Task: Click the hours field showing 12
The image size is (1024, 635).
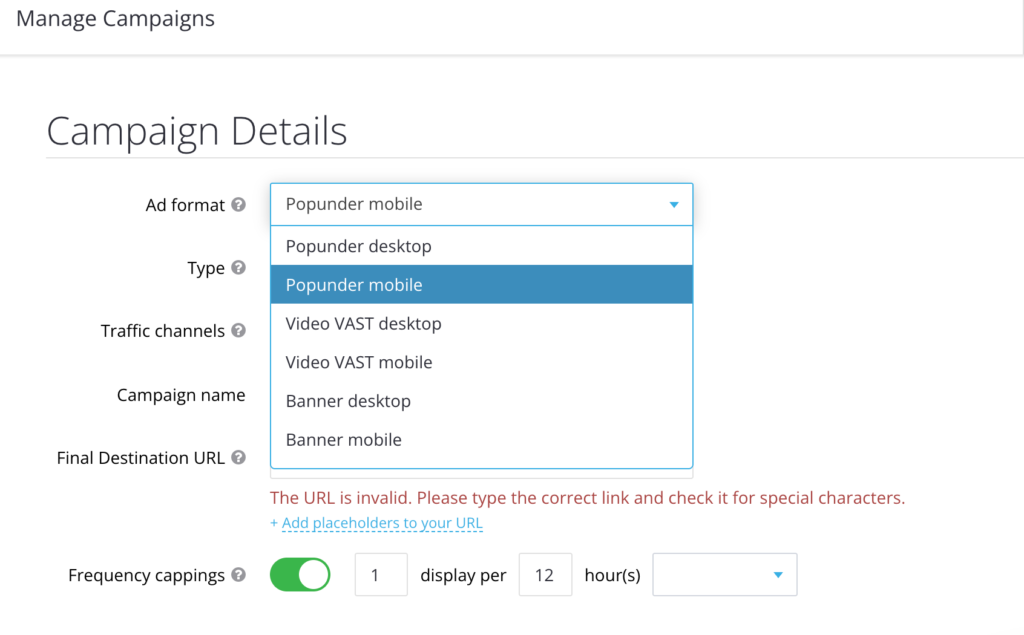Action: click(x=545, y=574)
